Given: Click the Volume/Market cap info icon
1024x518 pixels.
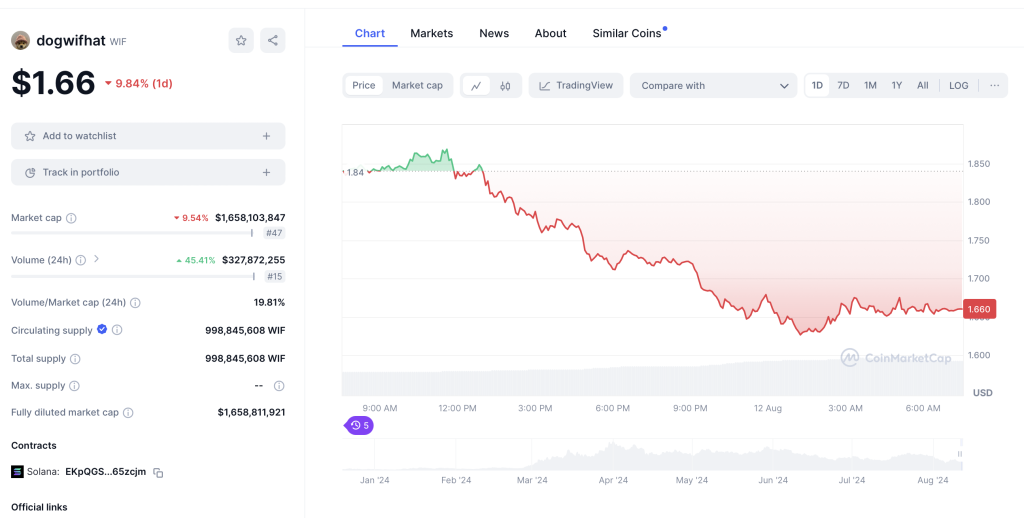Looking at the screenshot, I should [135, 303].
